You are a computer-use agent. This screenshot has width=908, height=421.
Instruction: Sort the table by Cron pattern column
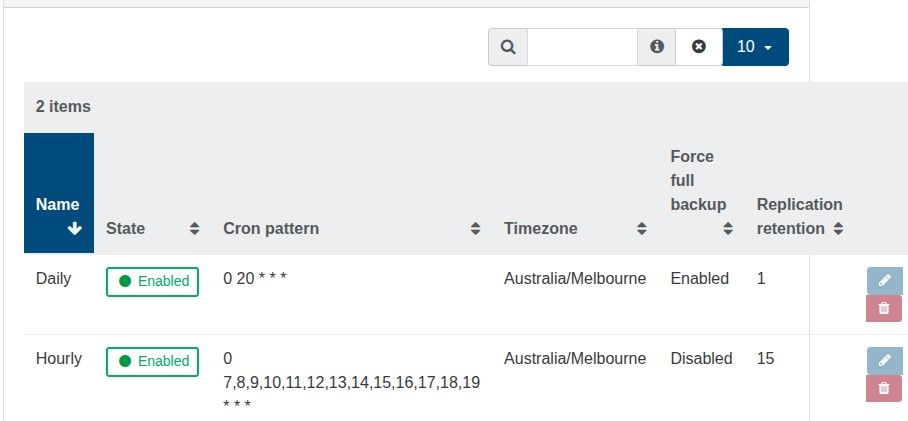(x=475, y=229)
